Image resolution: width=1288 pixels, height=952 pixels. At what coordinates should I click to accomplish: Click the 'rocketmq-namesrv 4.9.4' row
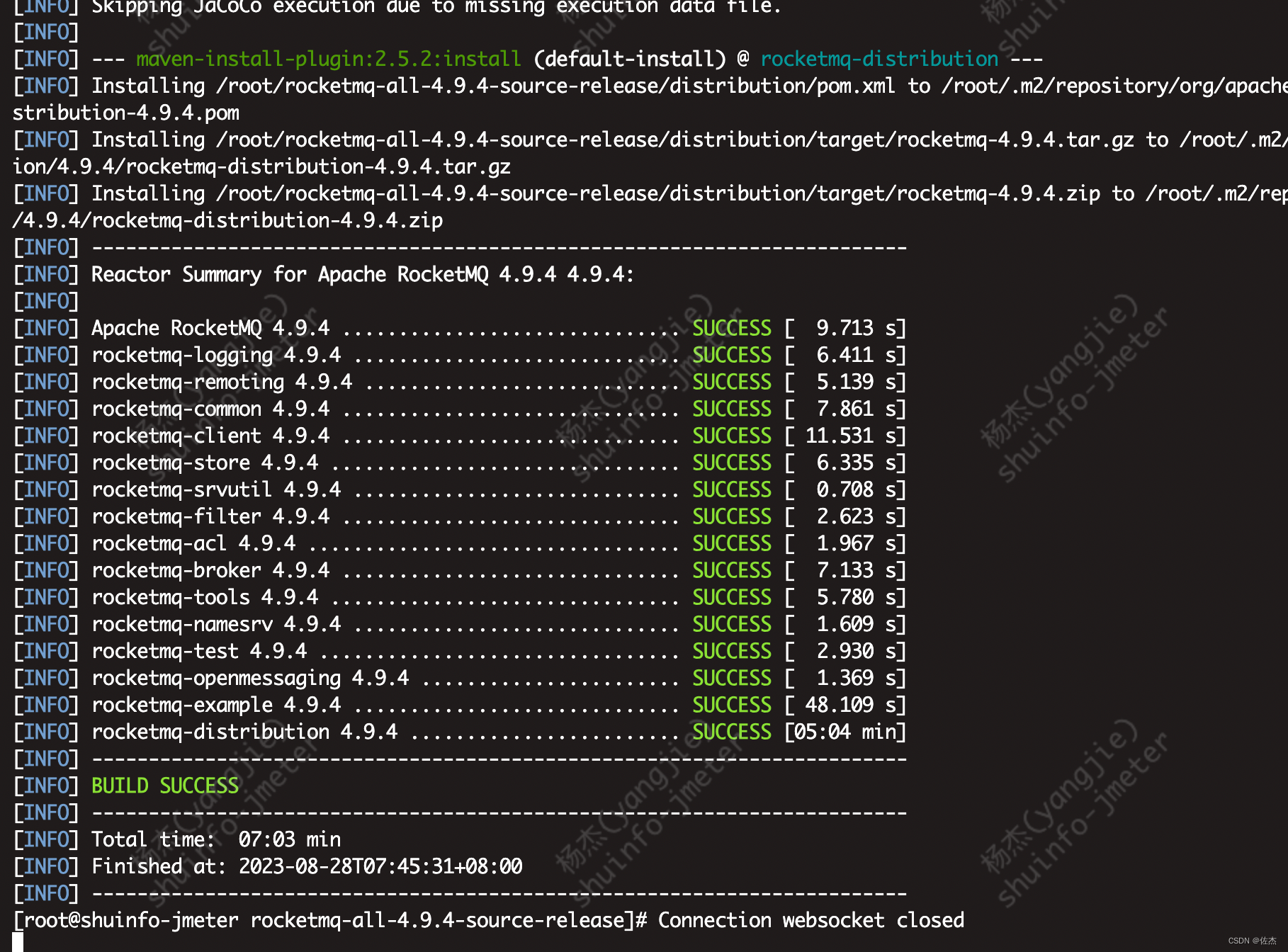(461, 624)
